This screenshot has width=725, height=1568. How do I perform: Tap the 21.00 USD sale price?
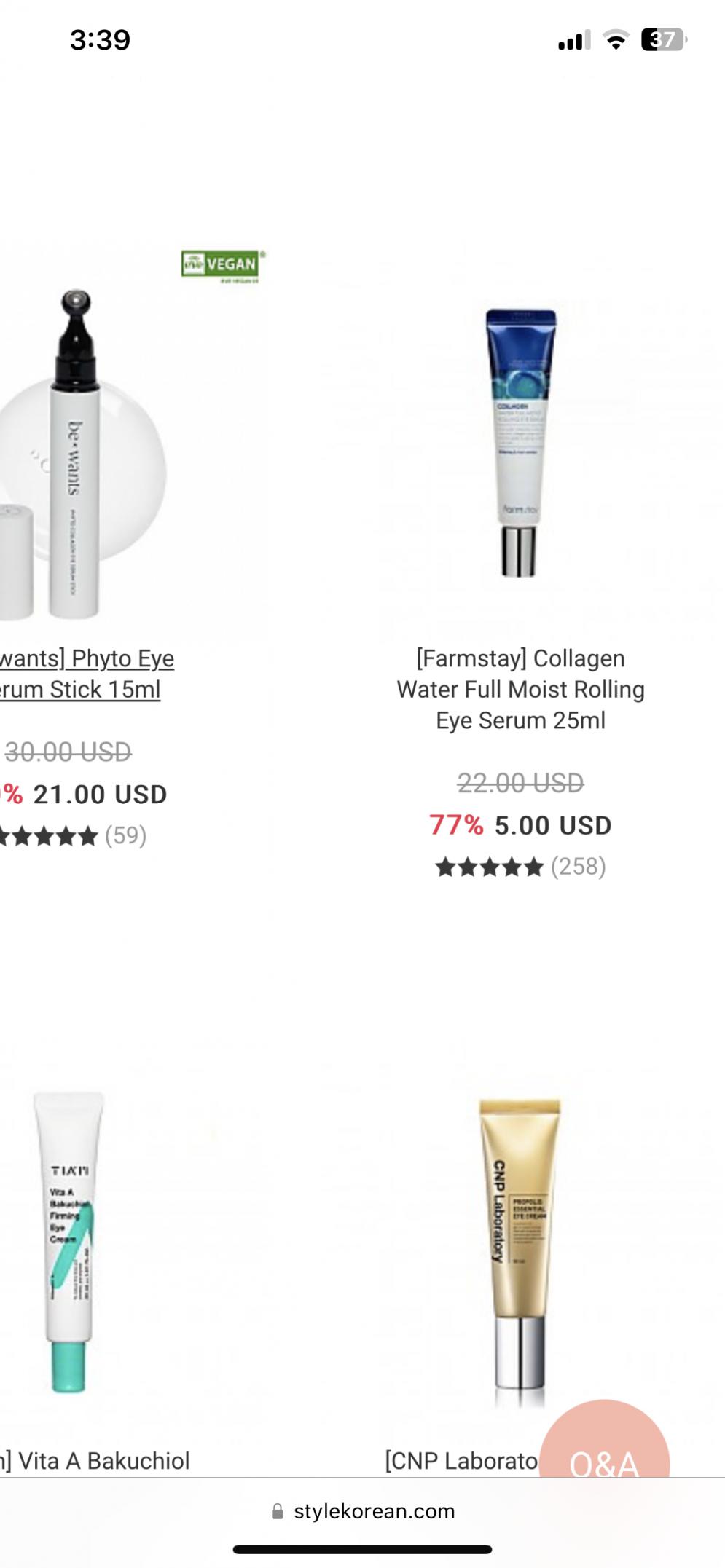coord(100,794)
